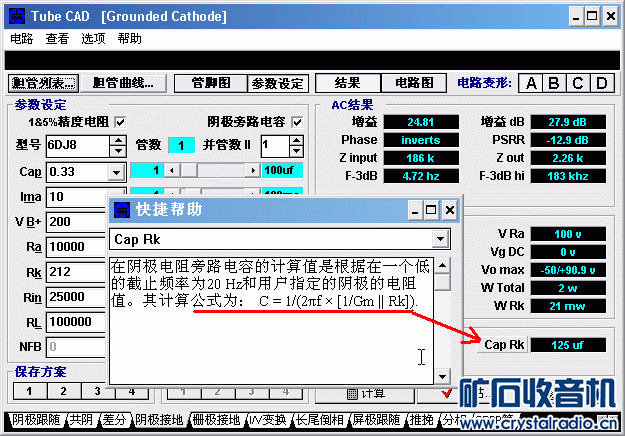Click the Tube CAD title bar icon
625x436 pixels.
click(x=17, y=16)
